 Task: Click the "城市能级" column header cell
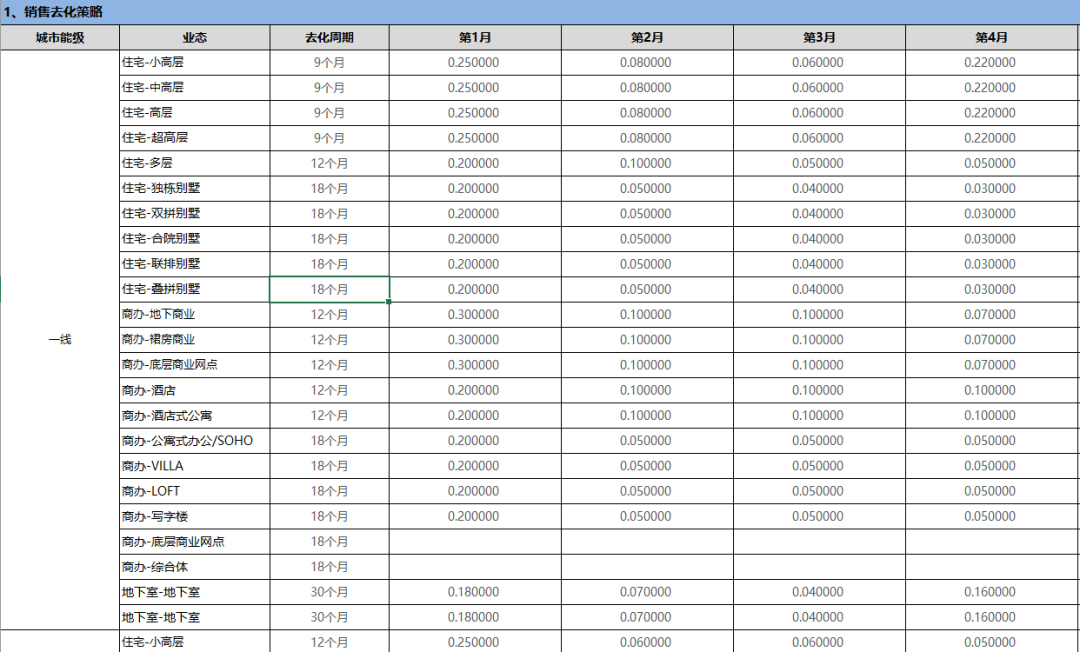click(60, 37)
